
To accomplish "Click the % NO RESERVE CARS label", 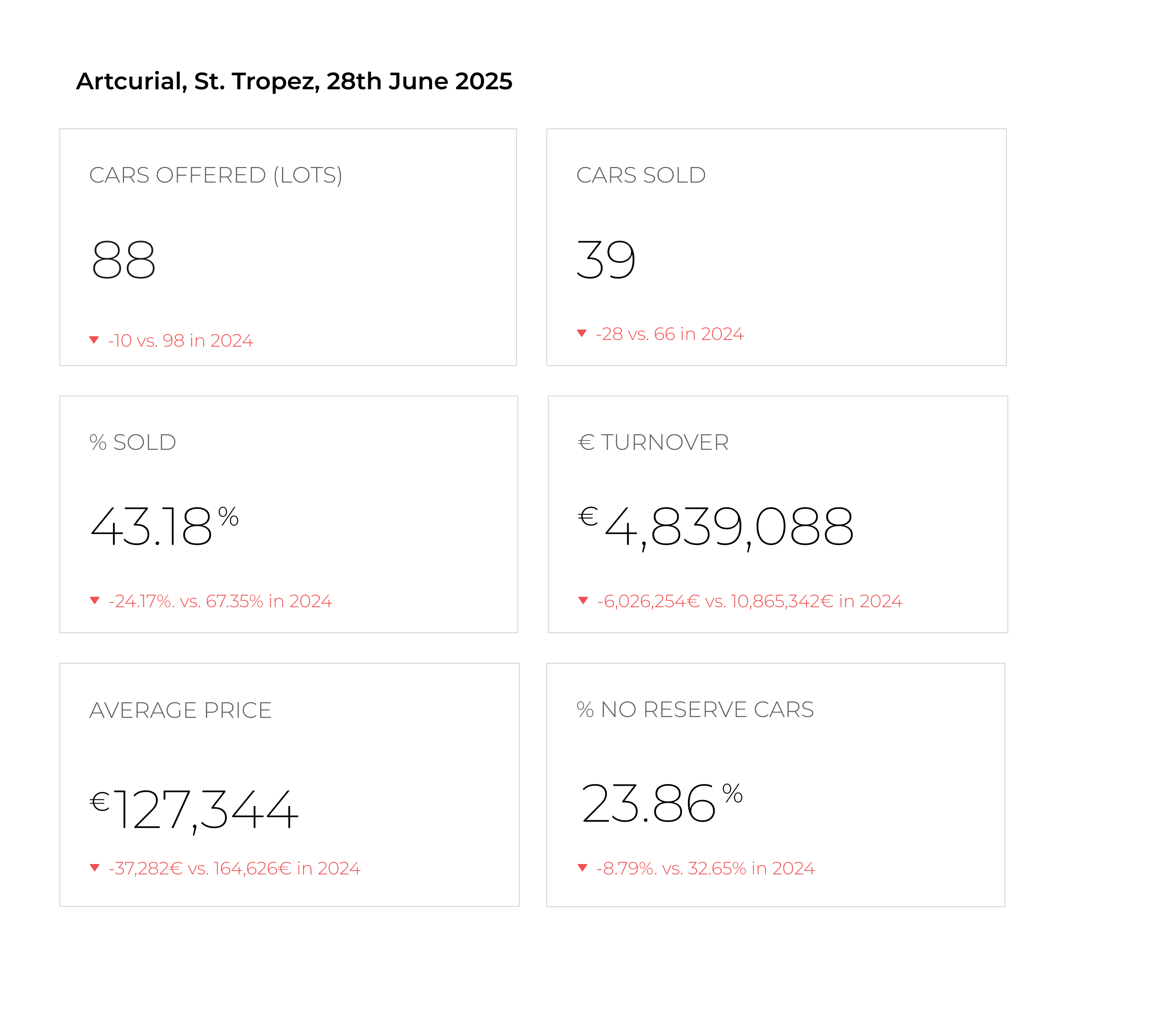I will click(695, 710).
